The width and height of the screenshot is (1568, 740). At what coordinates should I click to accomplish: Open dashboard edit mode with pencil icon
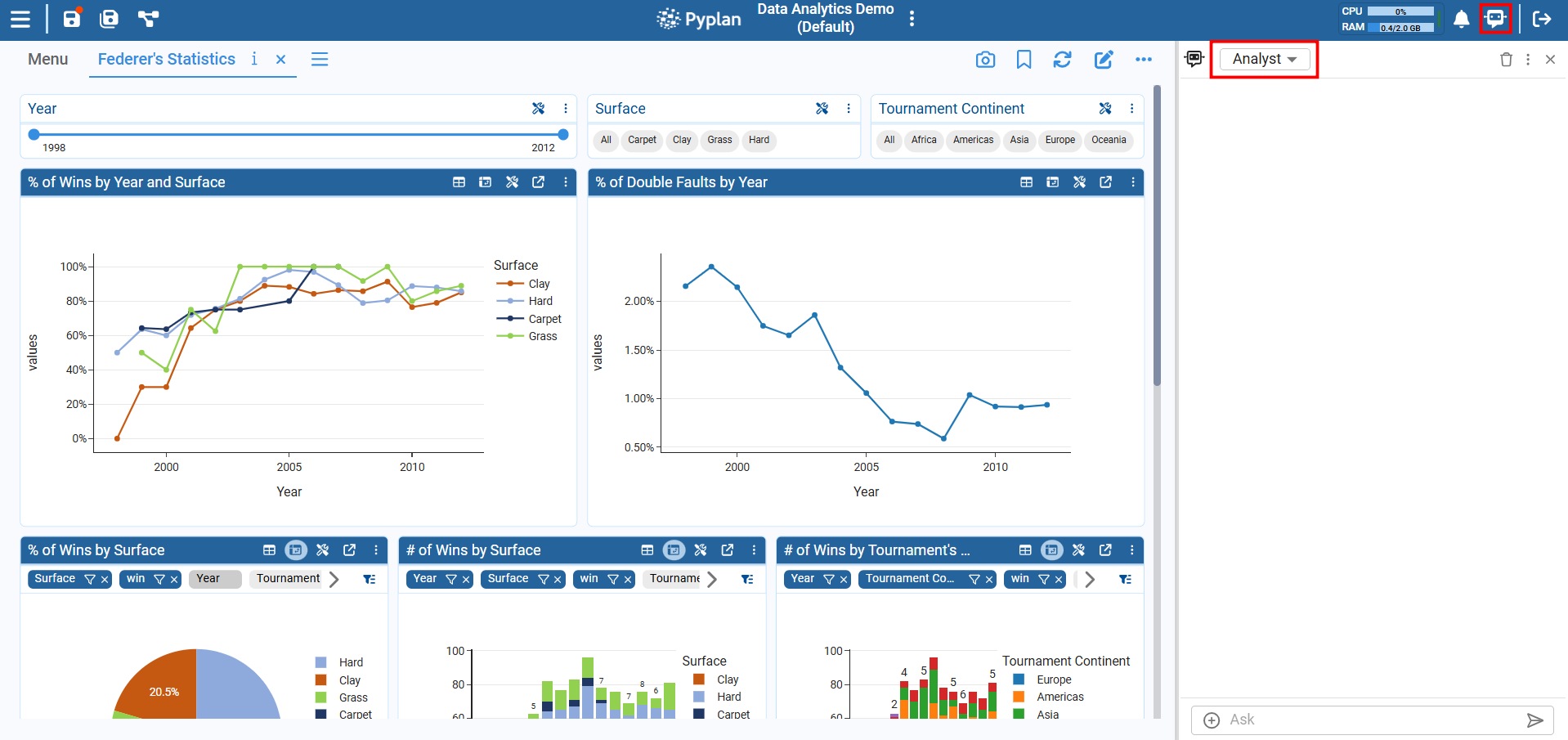click(1103, 60)
